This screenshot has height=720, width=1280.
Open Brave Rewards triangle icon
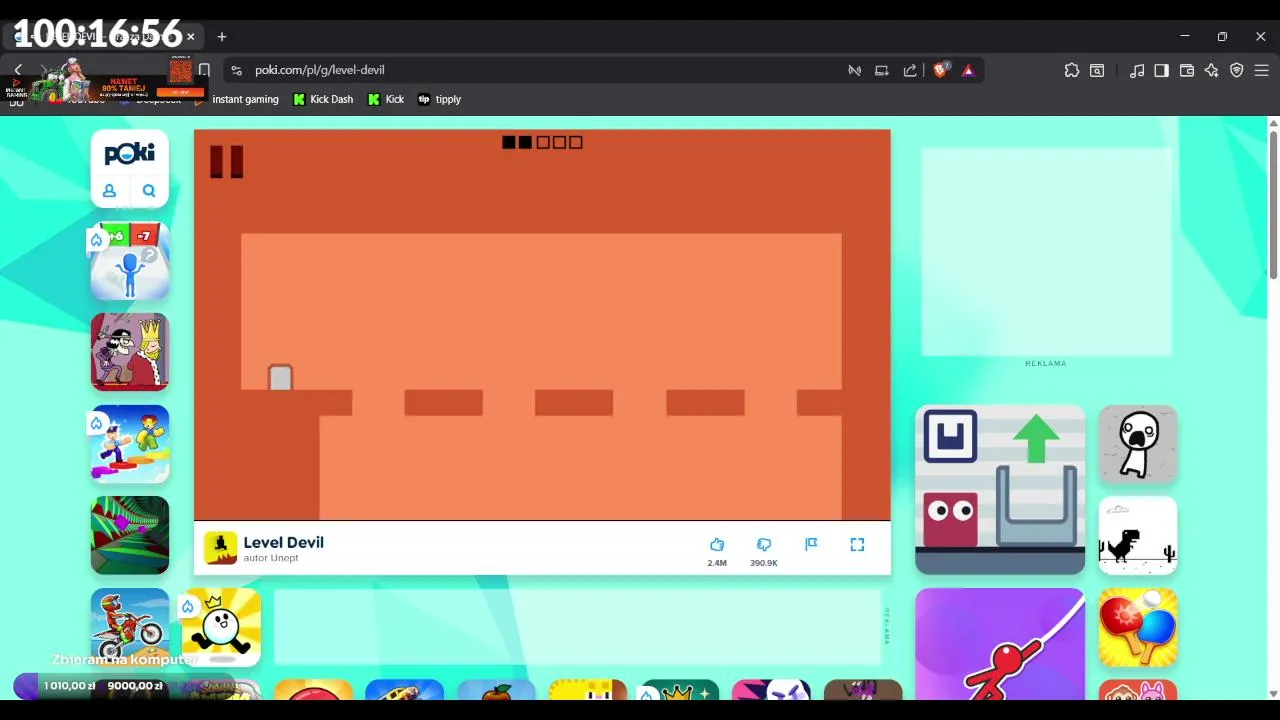click(968, 70)
